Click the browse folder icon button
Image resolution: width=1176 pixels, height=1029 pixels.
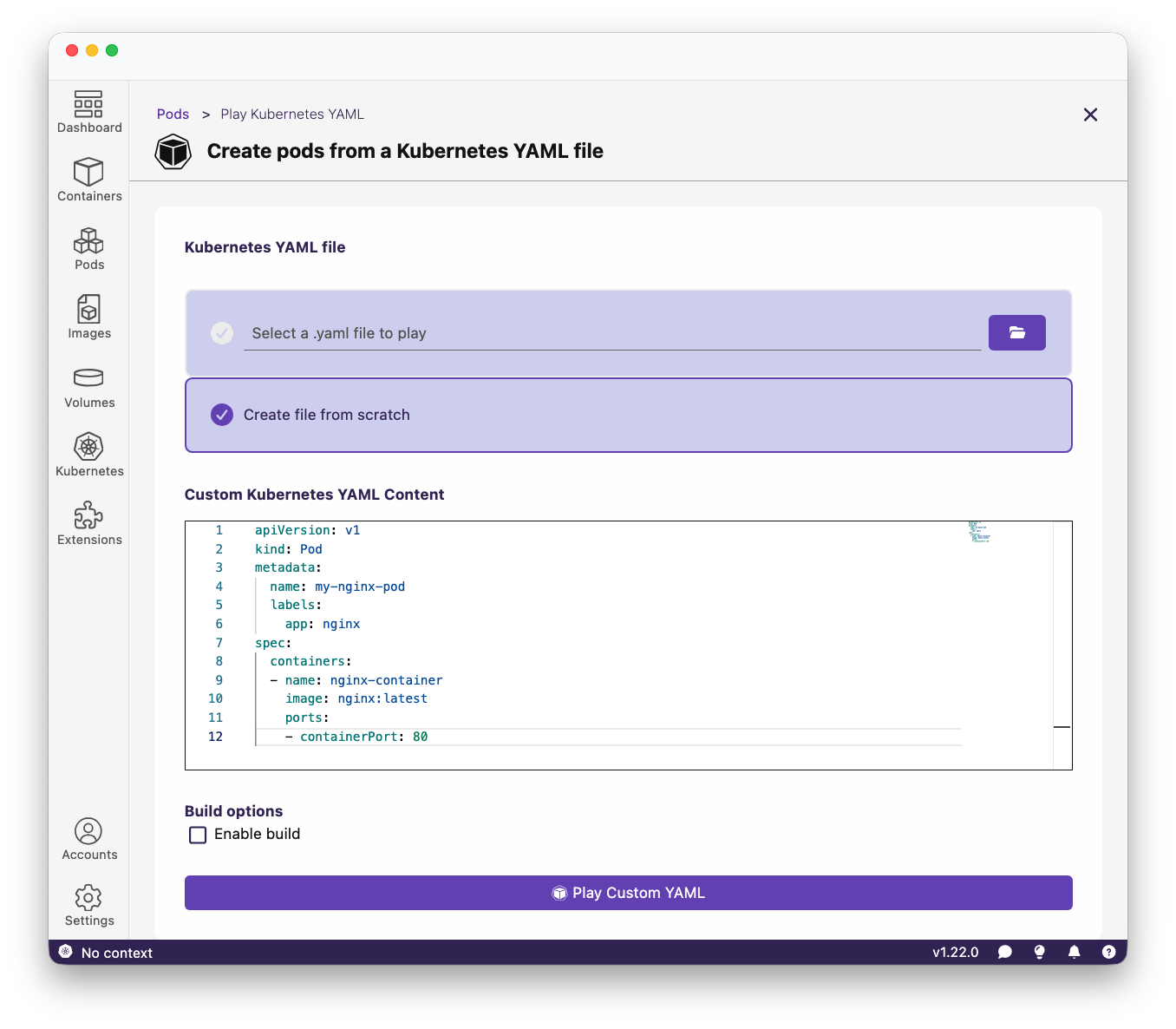point(1016,333)
